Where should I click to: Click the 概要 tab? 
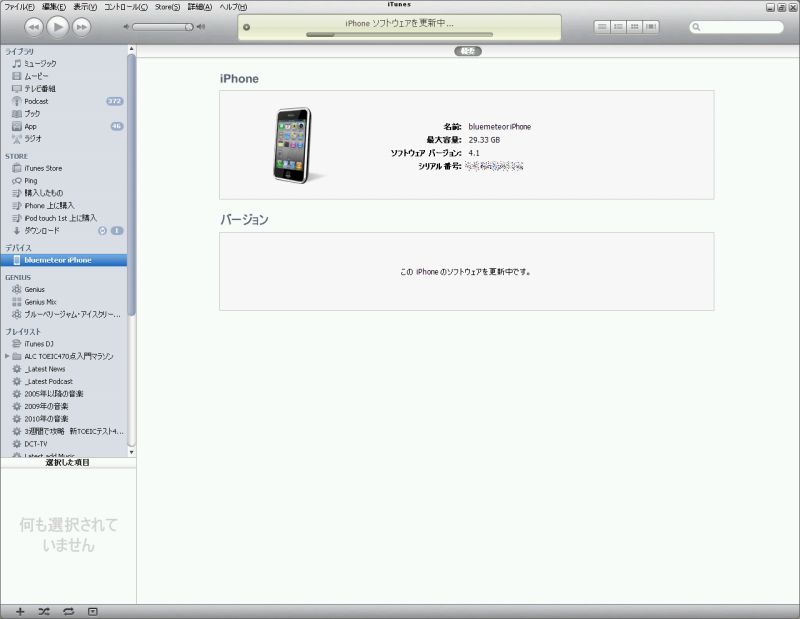pos(468,51)
